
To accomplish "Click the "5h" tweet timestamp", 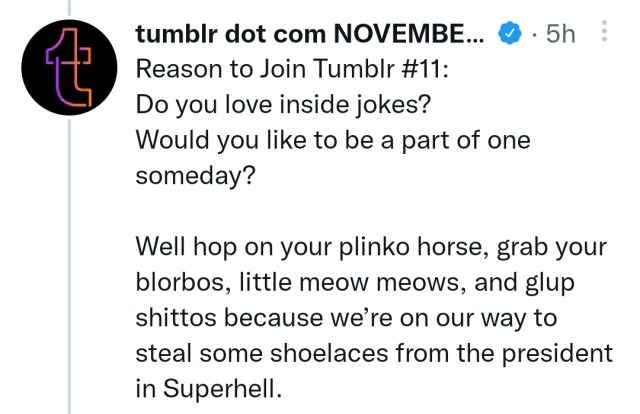I will 559,34.
